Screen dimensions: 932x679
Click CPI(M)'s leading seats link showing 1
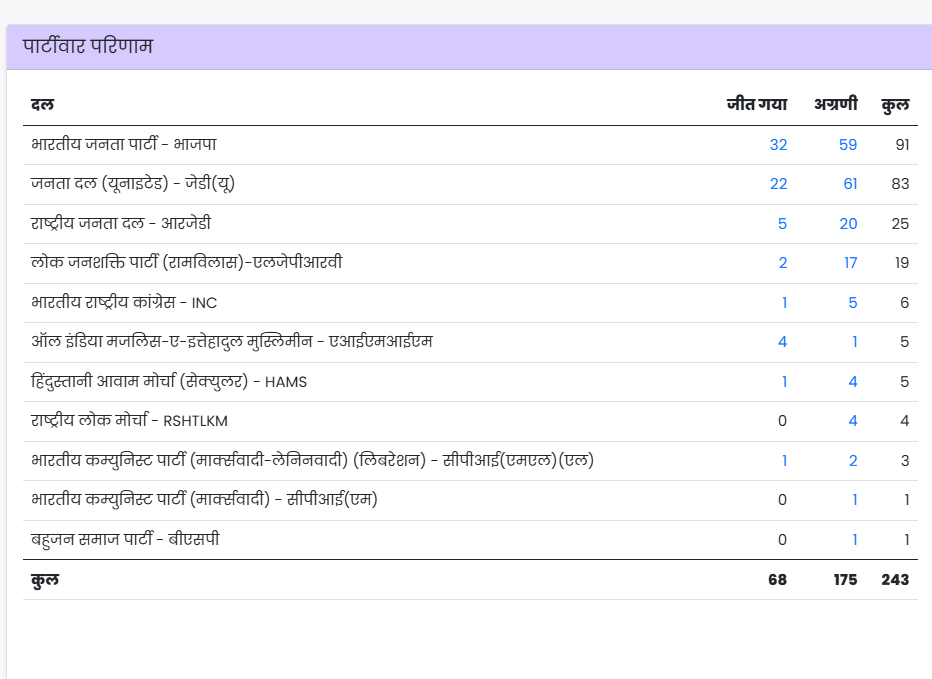tap(854, 500)
